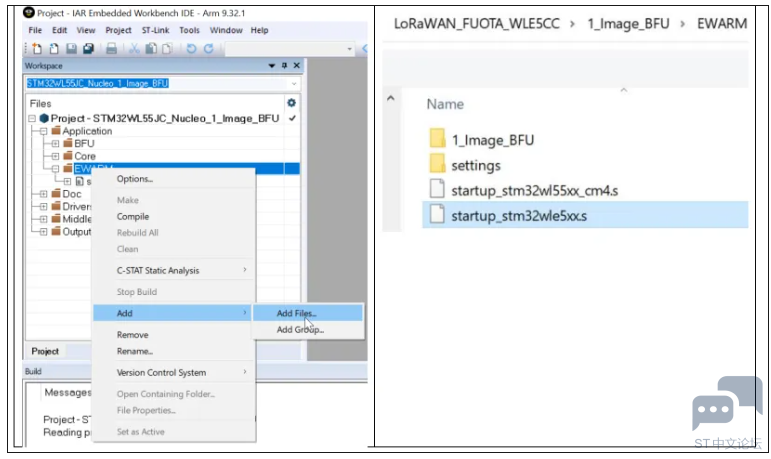This screenshot has height=459, width=771.
Task: Click the Save All toolbar icon
Action: [89, 48]
